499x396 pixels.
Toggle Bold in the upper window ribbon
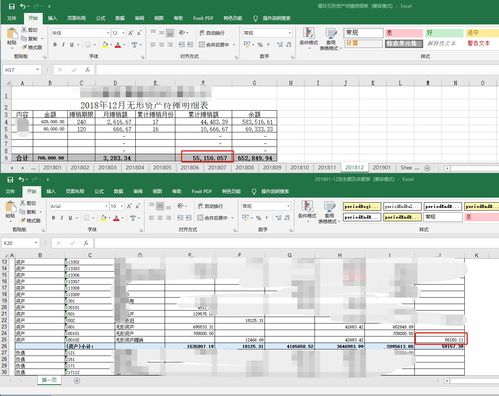pos(55,45)
